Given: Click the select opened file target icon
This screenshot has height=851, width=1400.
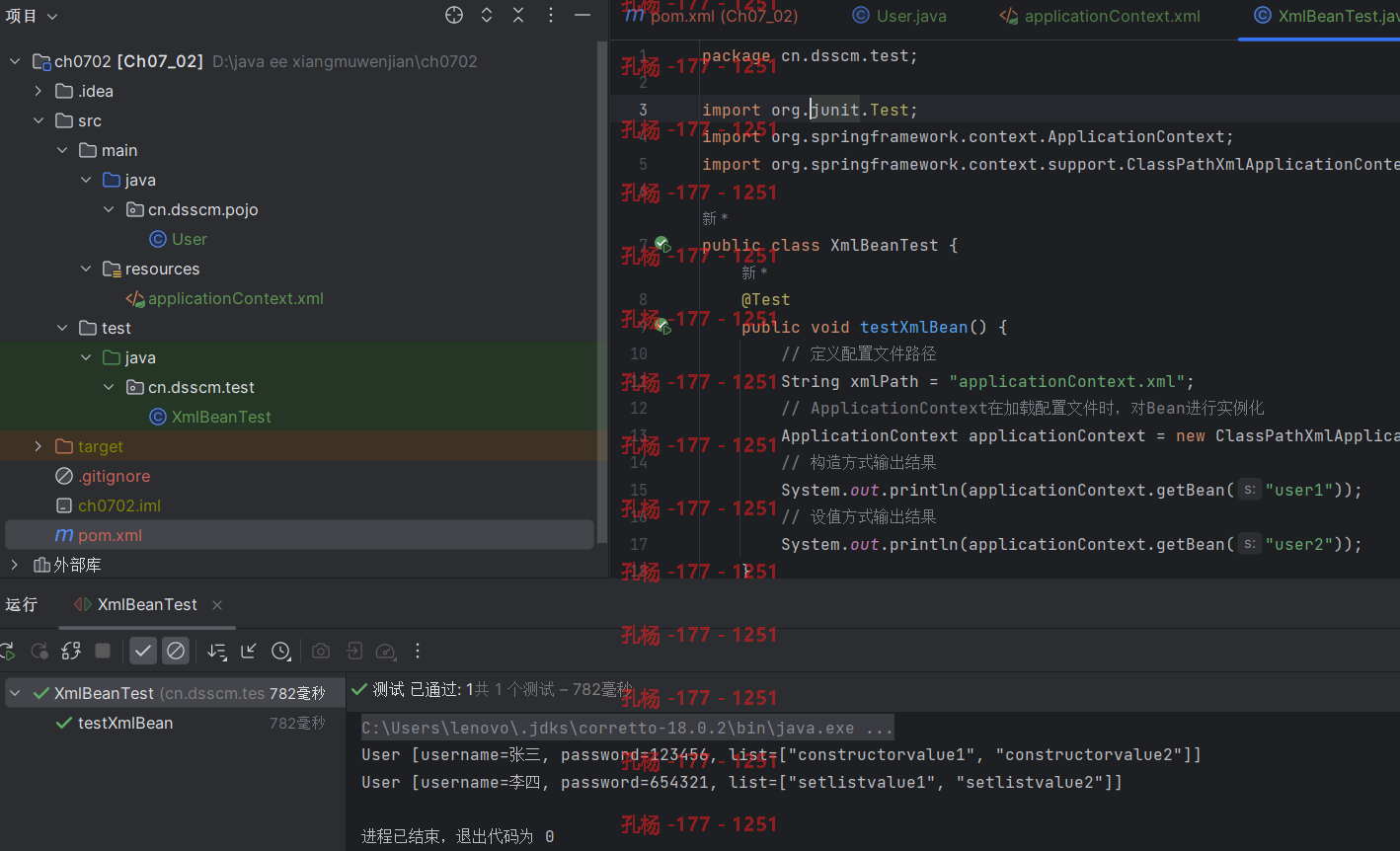Looking at the screenshot, I should click(454, 15).
